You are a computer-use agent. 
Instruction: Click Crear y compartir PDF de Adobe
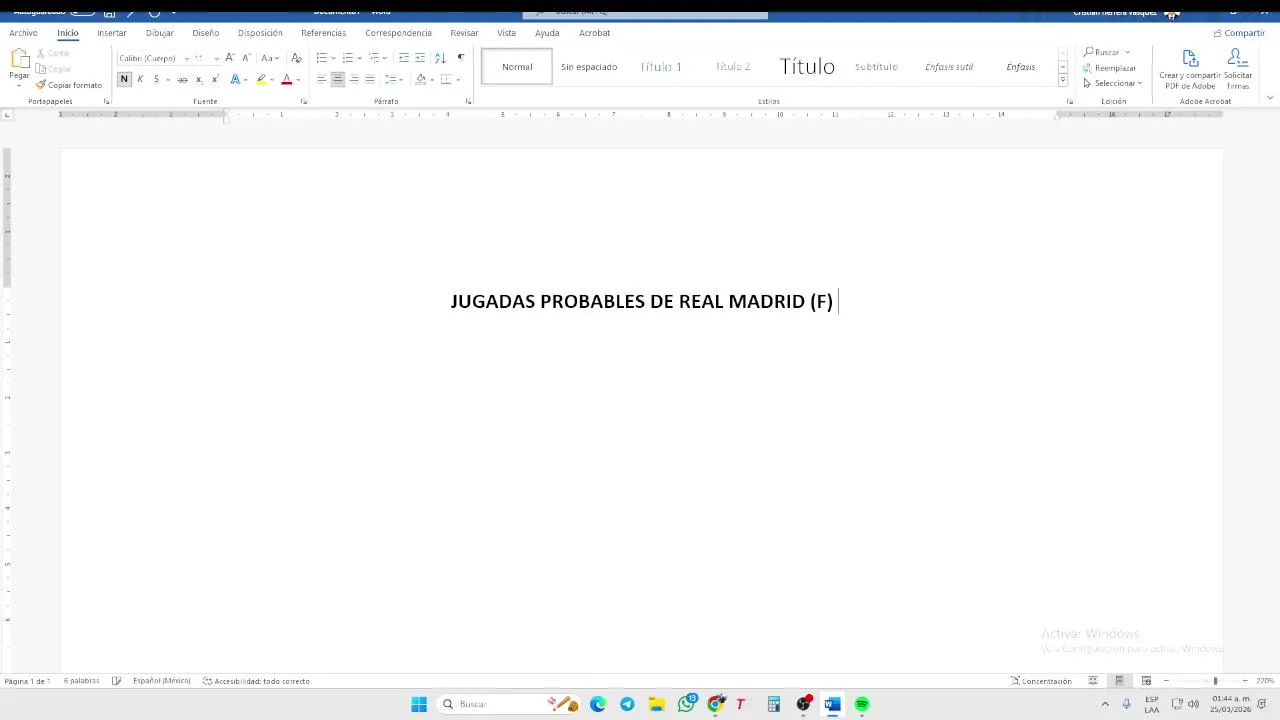(1190, 70)
